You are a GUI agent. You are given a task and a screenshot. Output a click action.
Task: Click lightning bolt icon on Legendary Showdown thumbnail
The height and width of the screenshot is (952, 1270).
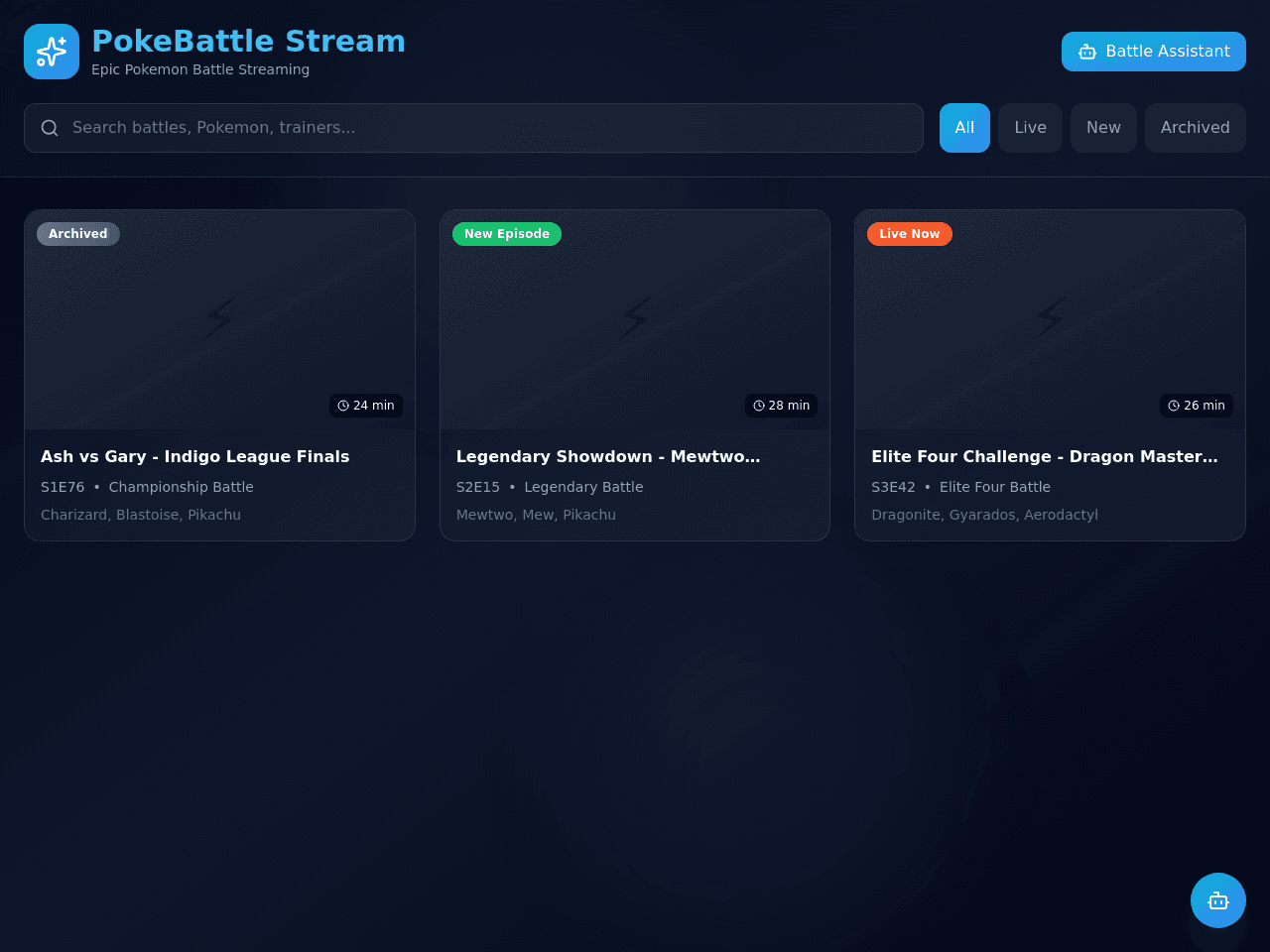click(635, 318)
